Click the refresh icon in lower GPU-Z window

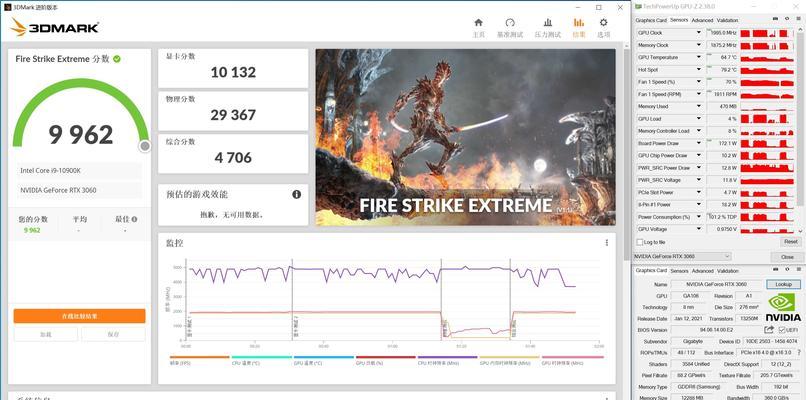787,270
